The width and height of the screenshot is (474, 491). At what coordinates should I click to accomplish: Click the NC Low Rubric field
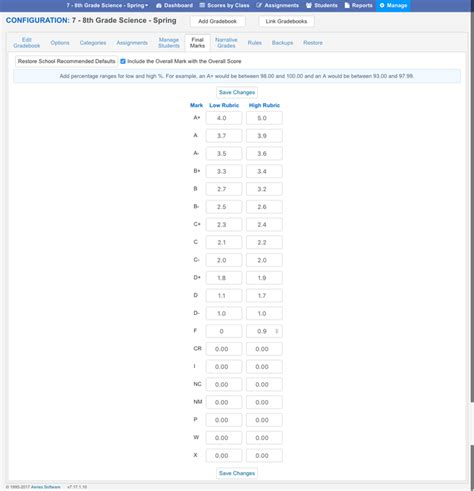pos(224,385)
